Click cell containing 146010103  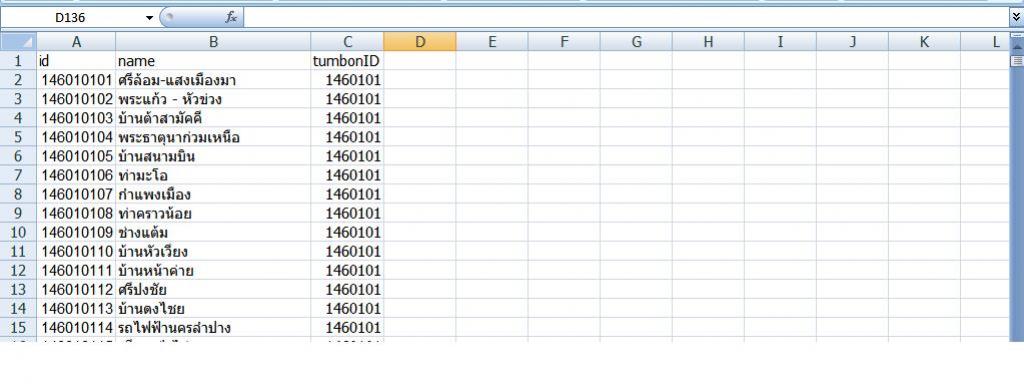76,118
